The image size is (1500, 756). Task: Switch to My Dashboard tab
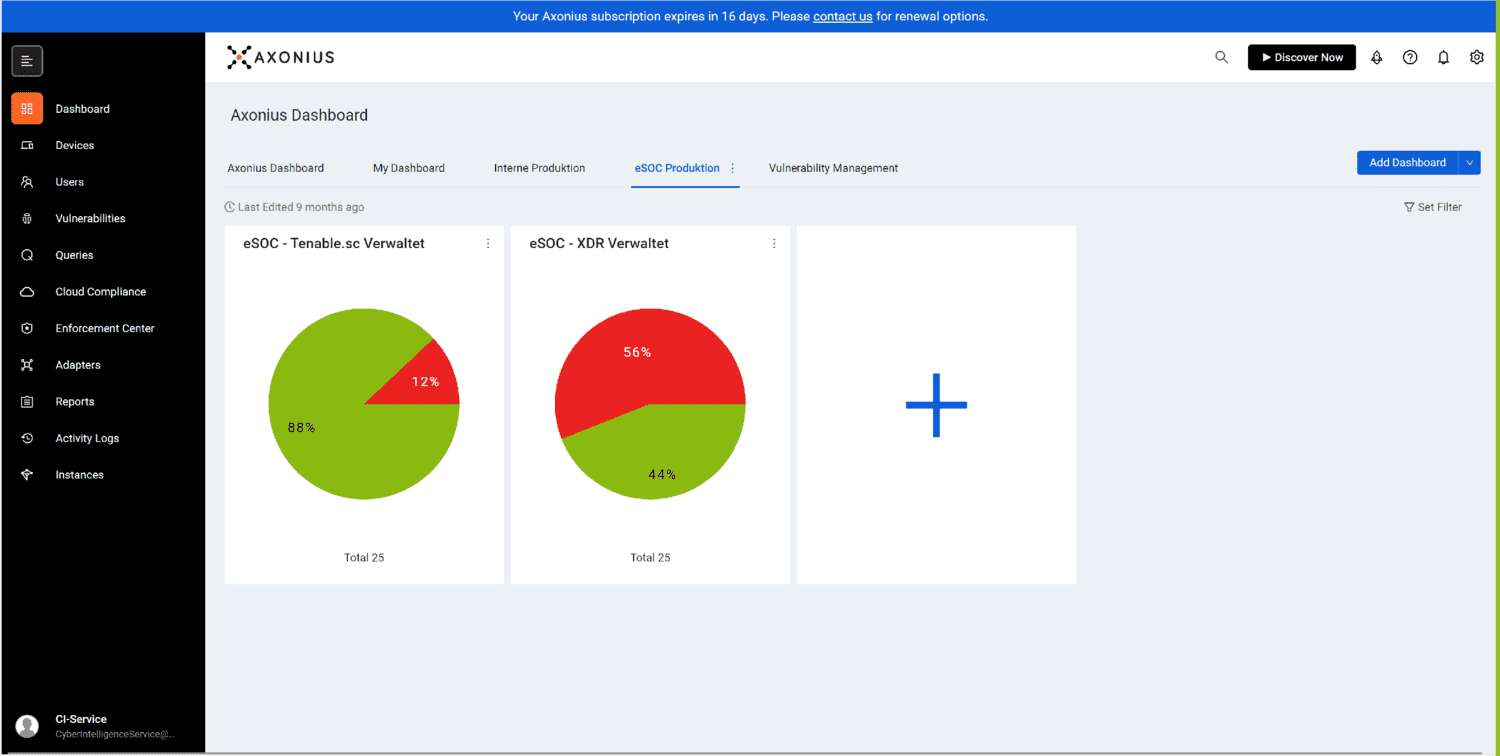[409, 168]
